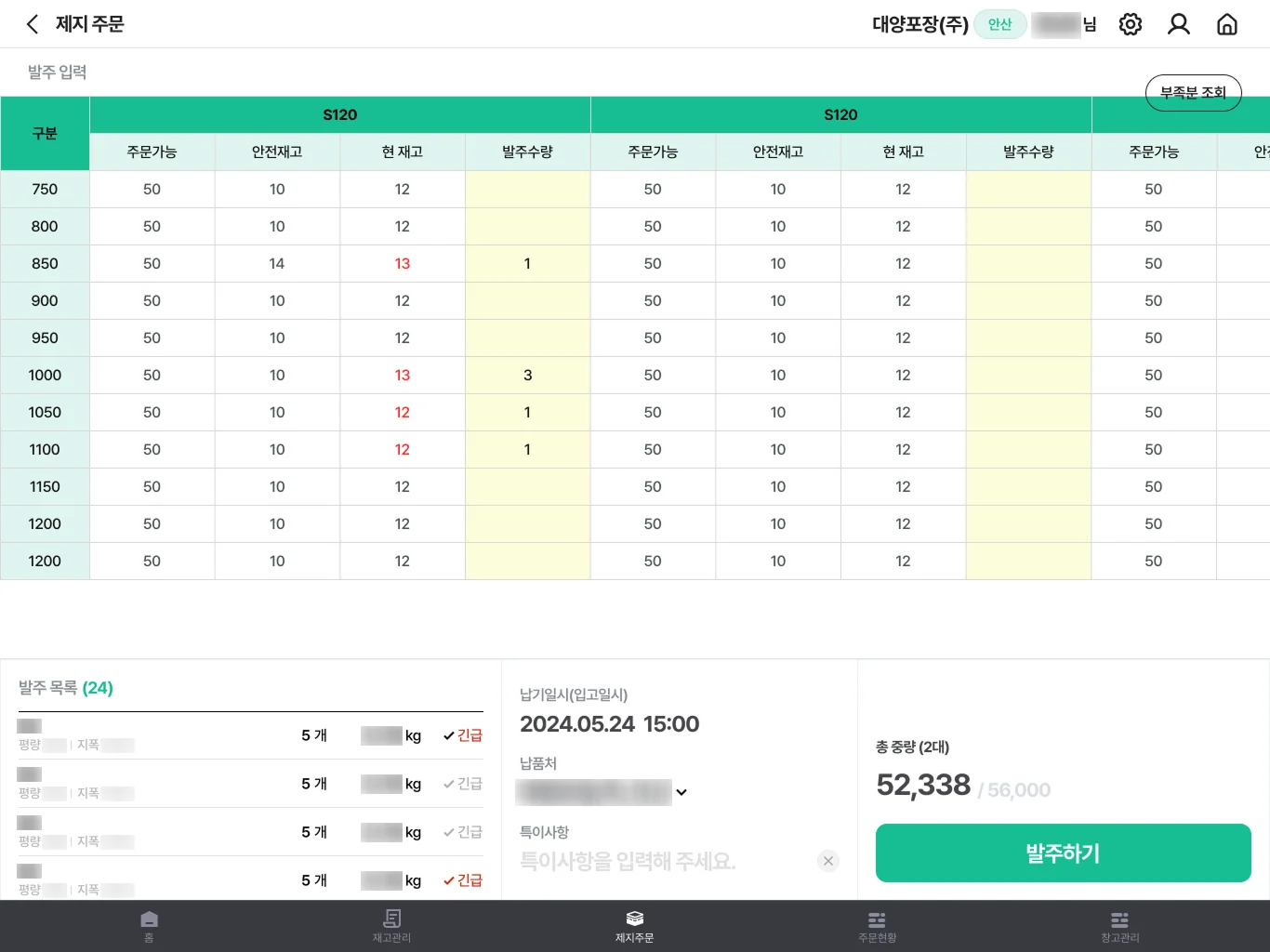Select row label 1050
1270x952 pixels.
45,413
